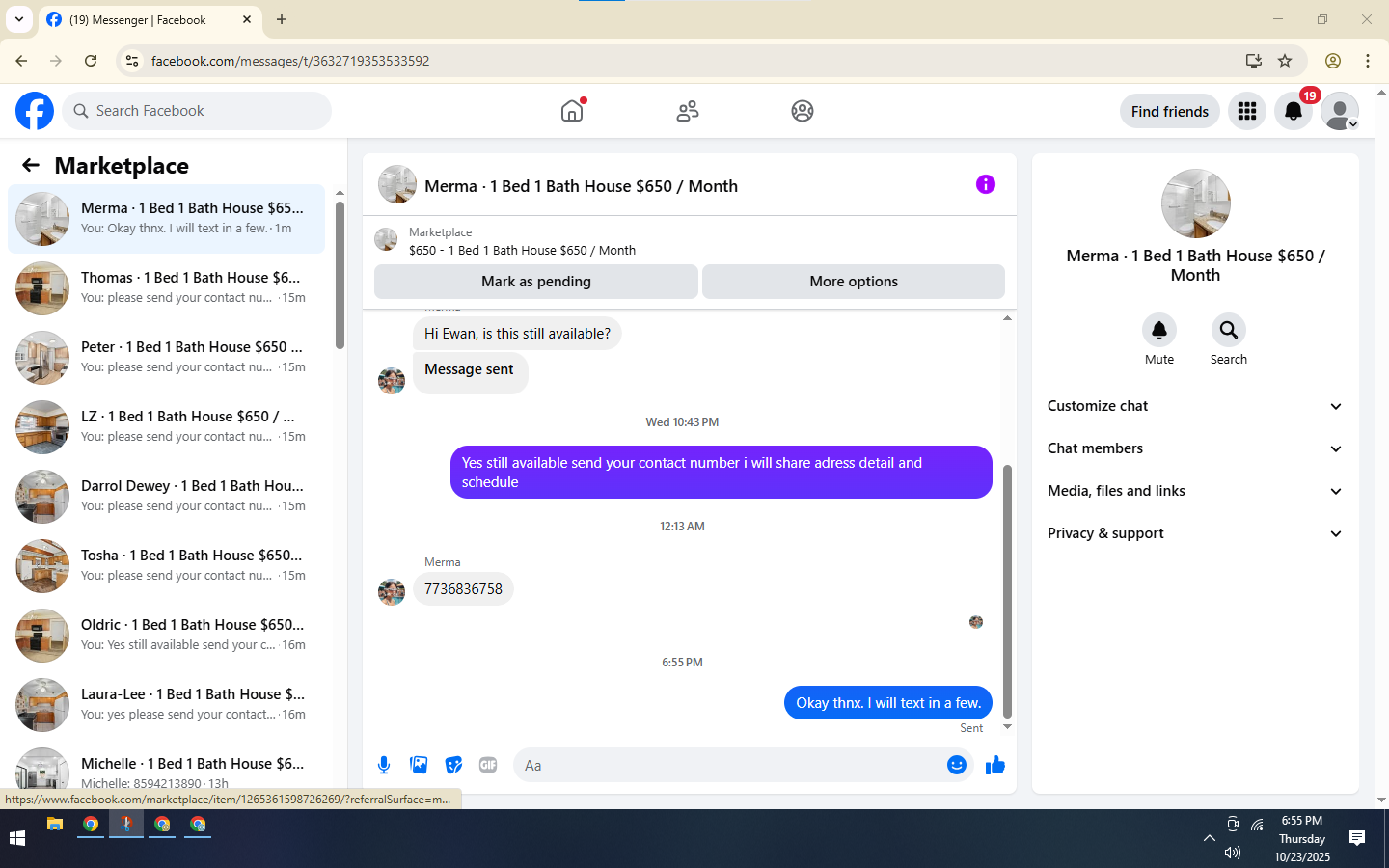1389x868 pixels.
Task: Open the Chrome tab search dropdown
Action: (x=19, y=19)
